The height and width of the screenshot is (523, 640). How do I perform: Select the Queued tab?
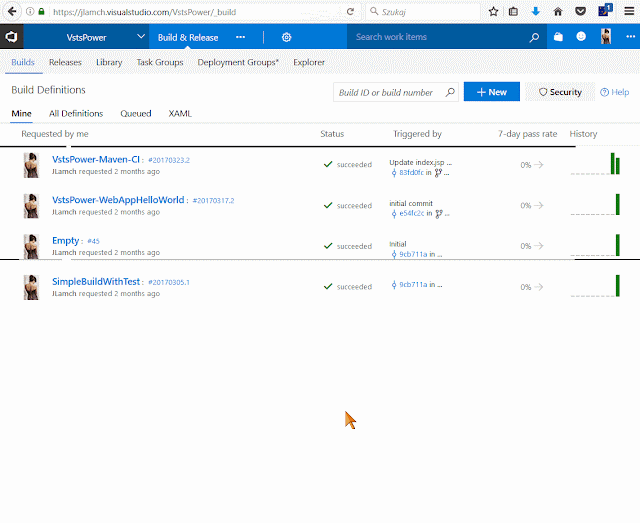tap(136, 113)
